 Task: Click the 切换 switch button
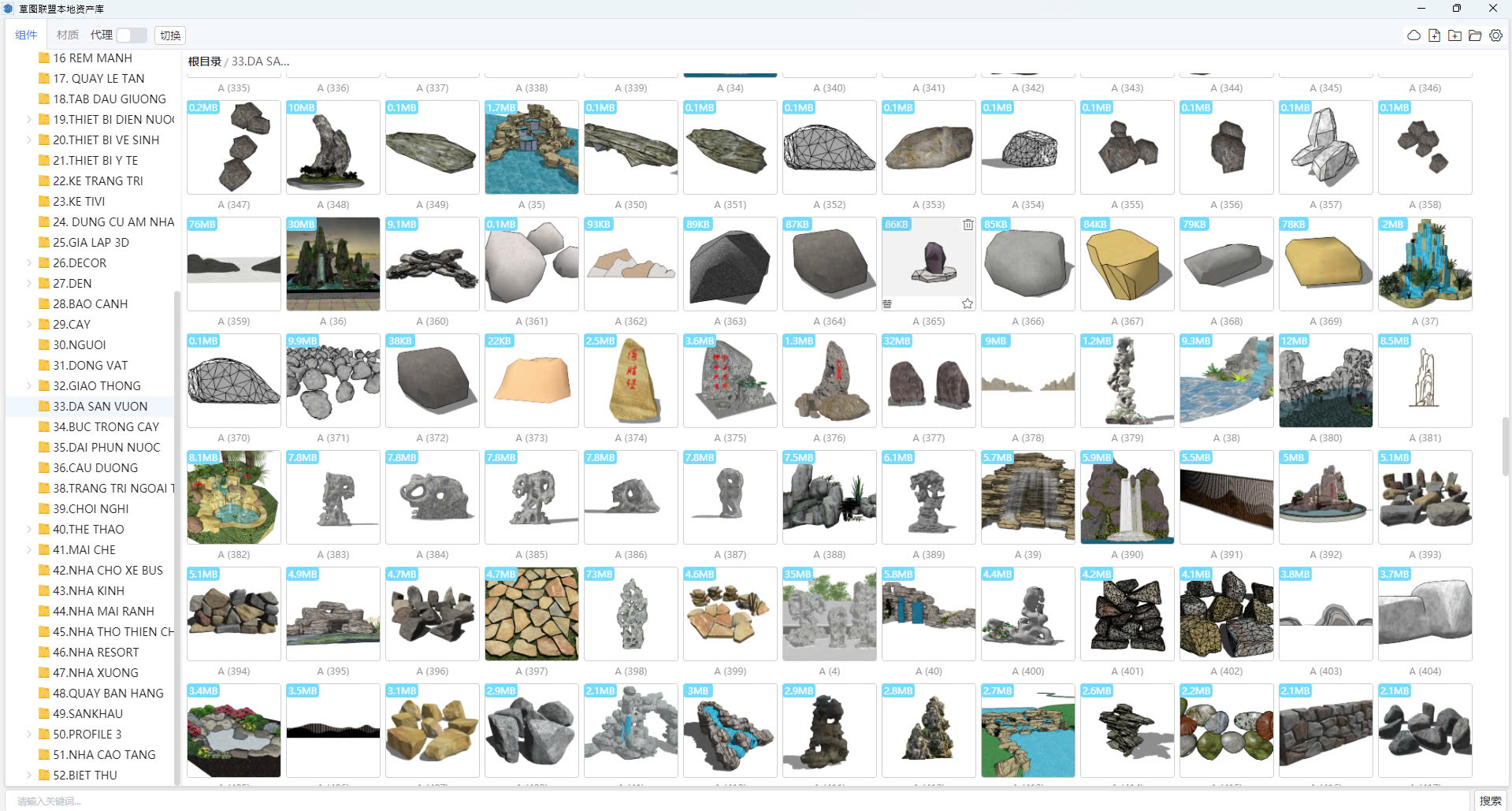tap(170, 35)
